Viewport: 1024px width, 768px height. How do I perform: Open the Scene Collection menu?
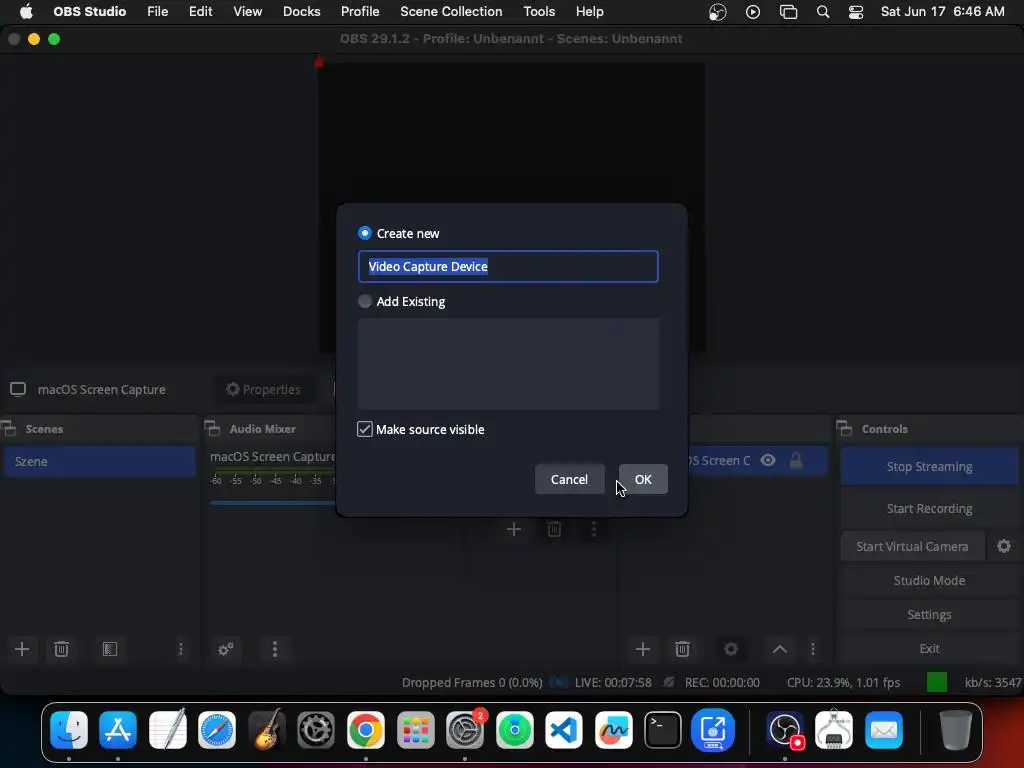[x=451, y=11]
